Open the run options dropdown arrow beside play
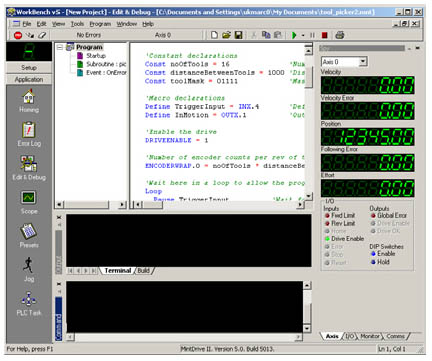The image size is (432, 361). [303, 35]
